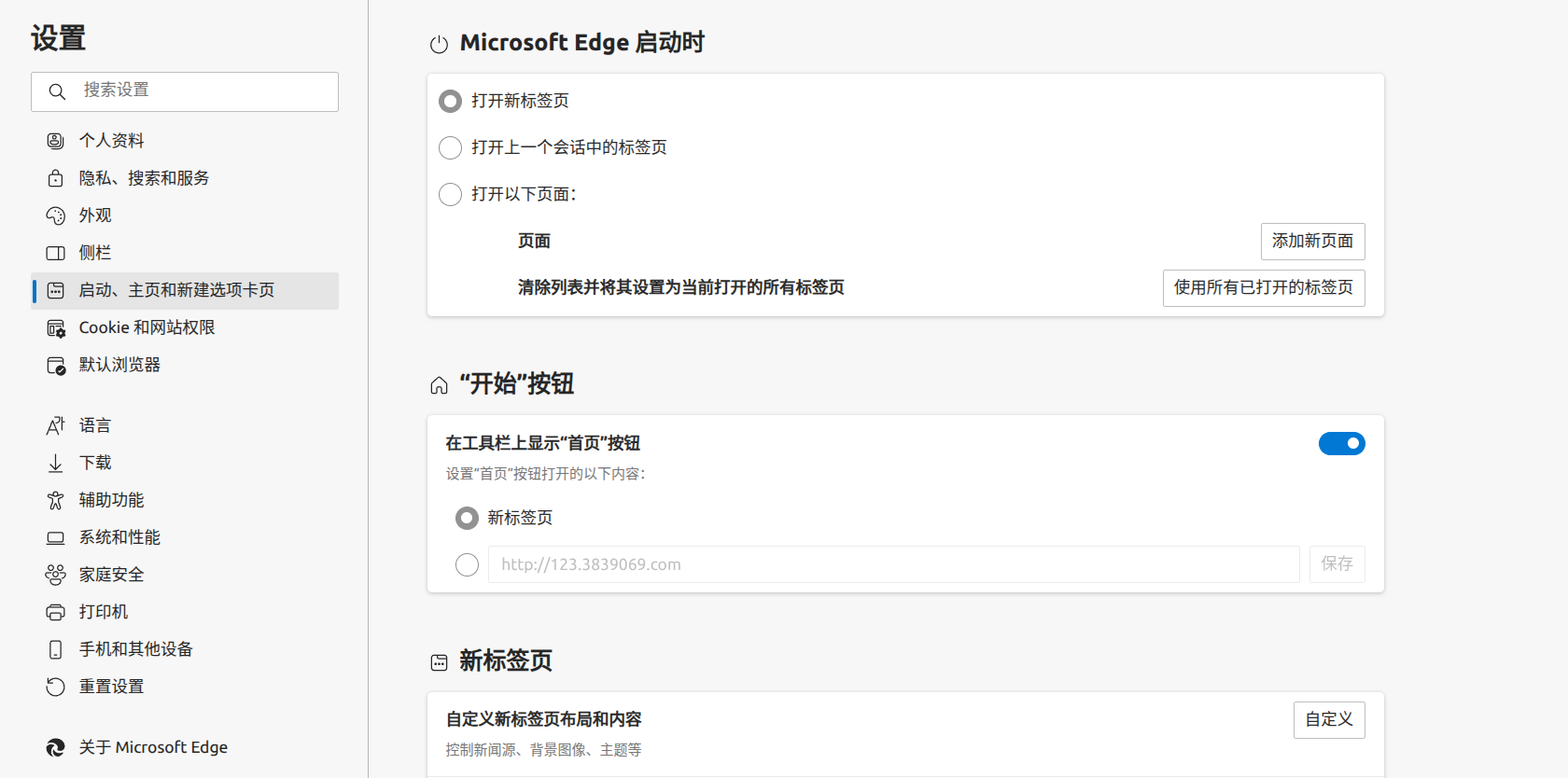
Task: Select 新标签页 home button radio
Action: pyautogui.click(x=467, y=518)
